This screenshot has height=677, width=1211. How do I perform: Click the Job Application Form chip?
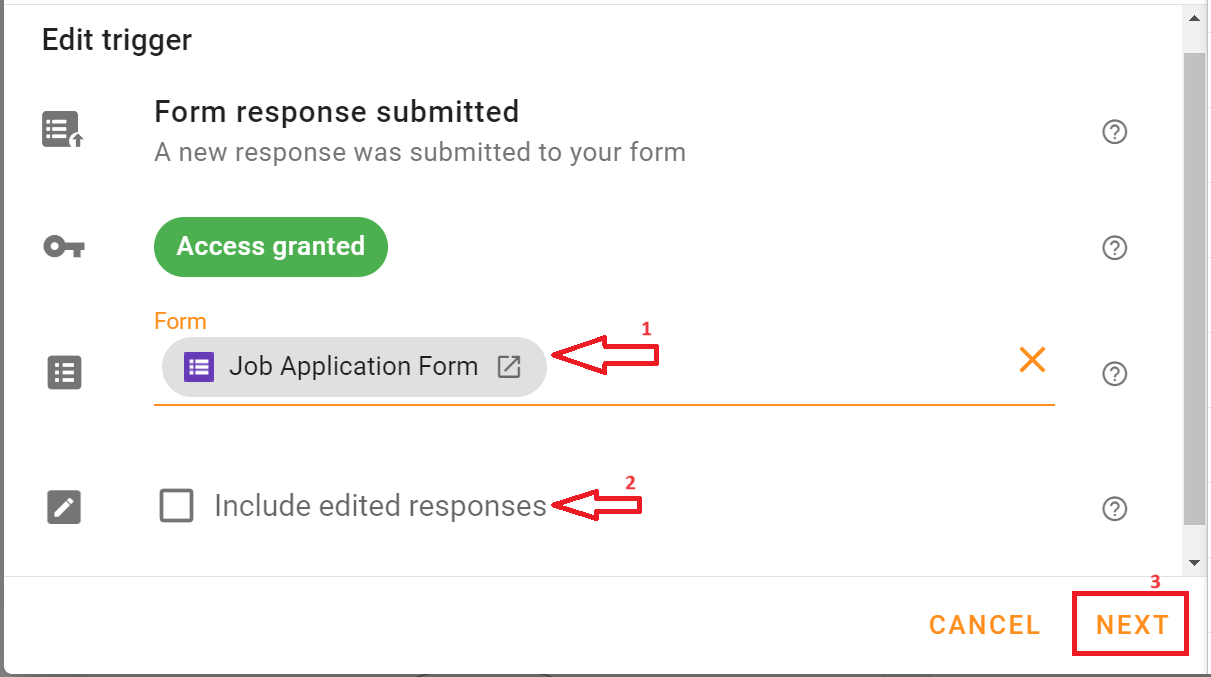(353, 367)
